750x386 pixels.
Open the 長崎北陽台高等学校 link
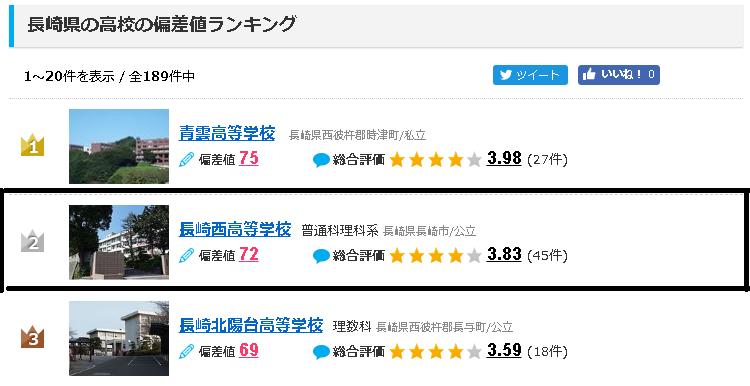(251, 326)
